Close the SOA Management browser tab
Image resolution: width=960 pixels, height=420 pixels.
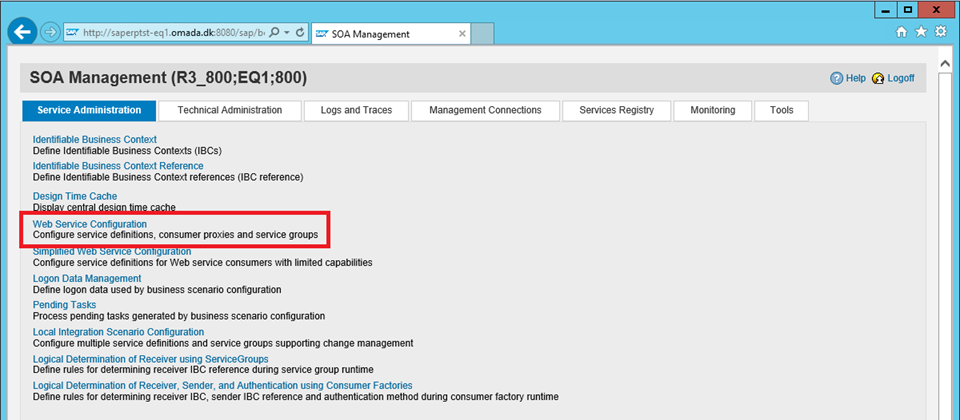pyautogui.click(x=462, y=34)
